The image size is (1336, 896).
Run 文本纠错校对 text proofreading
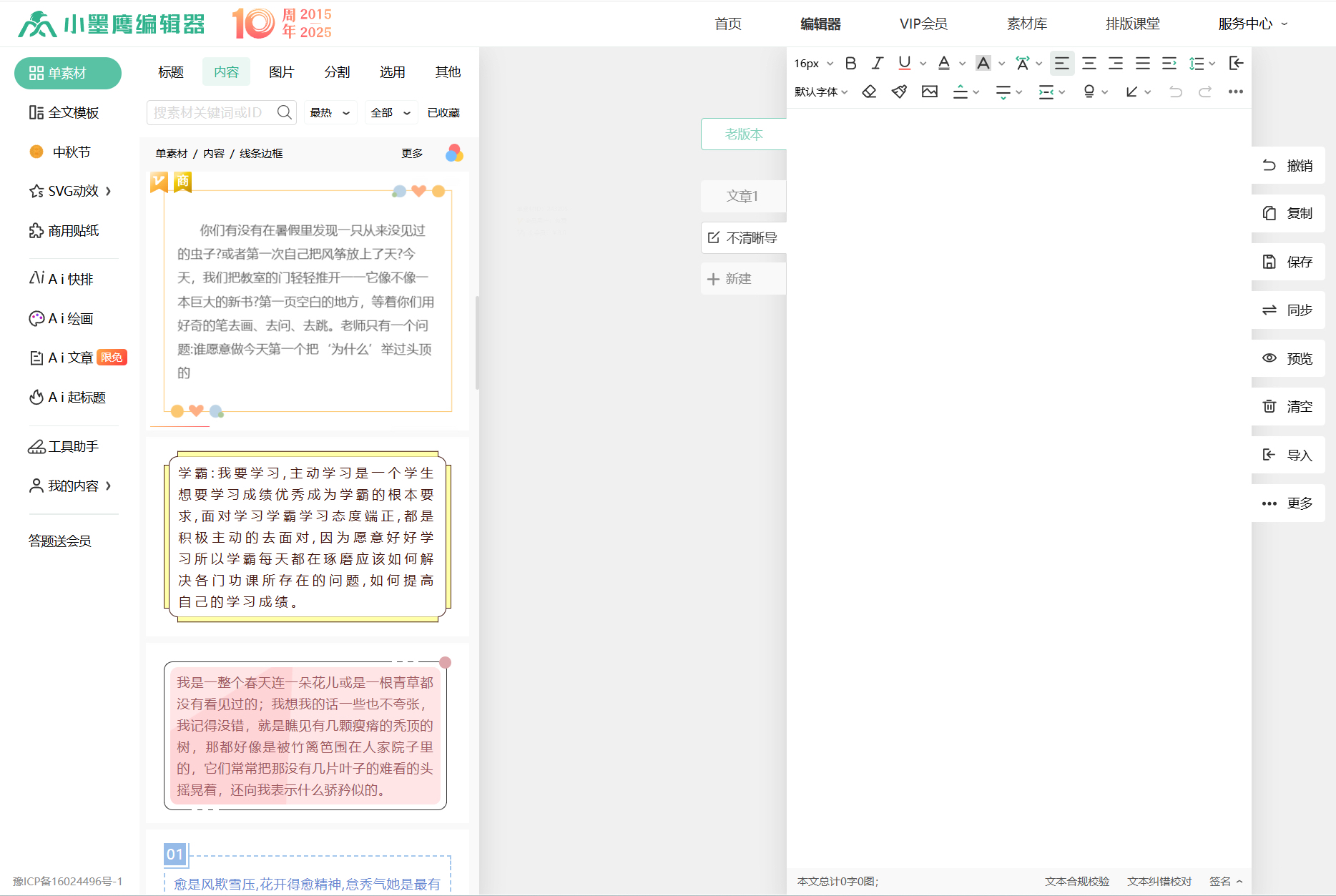coord(1159,882)
